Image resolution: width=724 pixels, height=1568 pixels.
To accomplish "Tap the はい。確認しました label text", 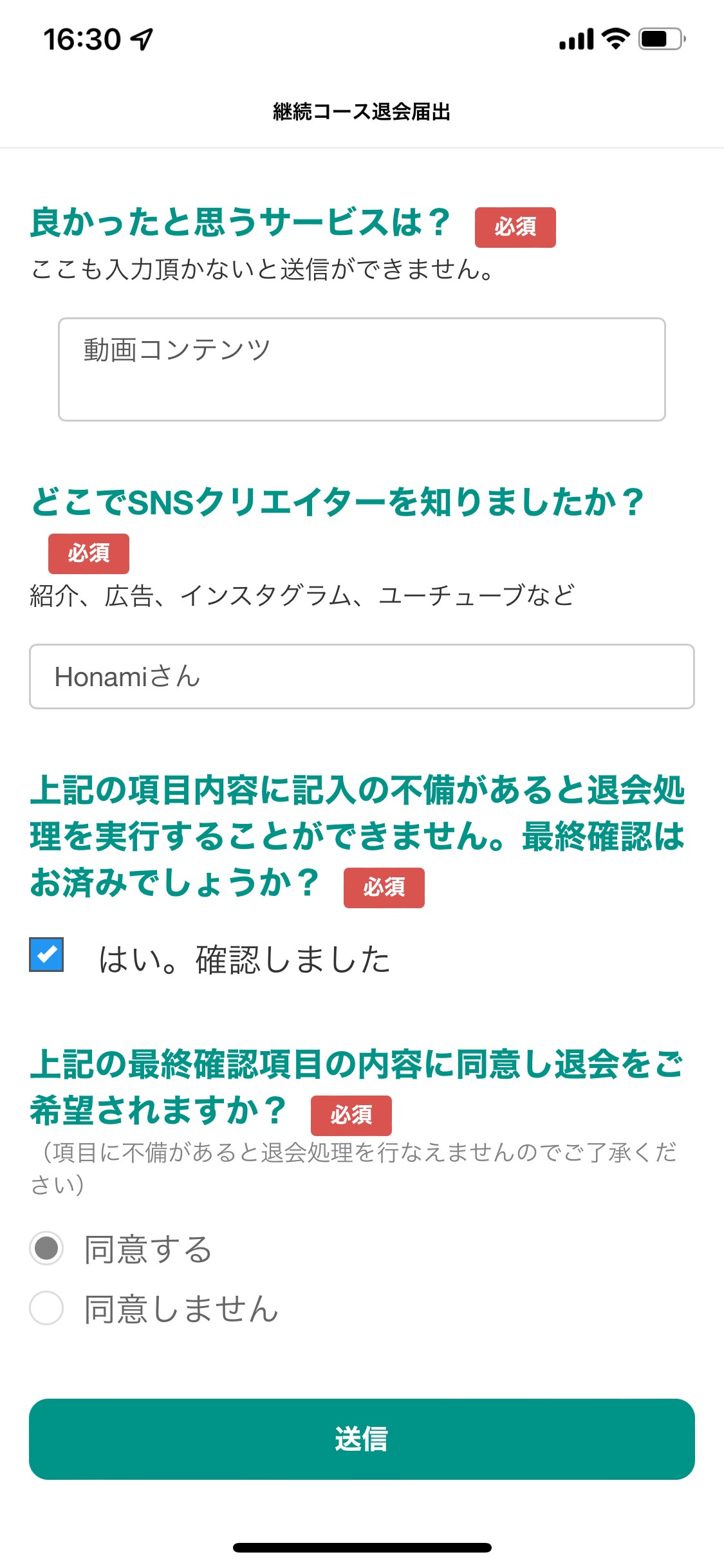I will [x=245, y=960].
